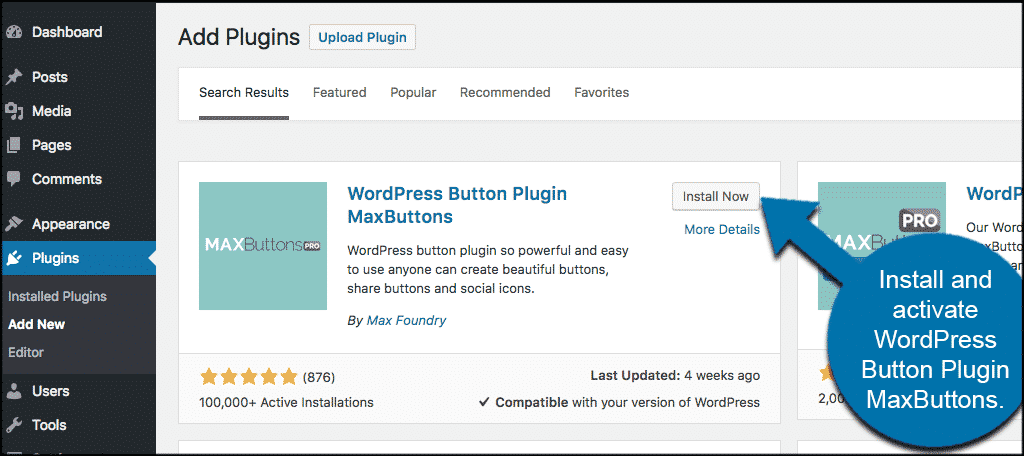1024x456 pixels.
Task: Open Installed Plugins submenu
Action: point(57,297)
